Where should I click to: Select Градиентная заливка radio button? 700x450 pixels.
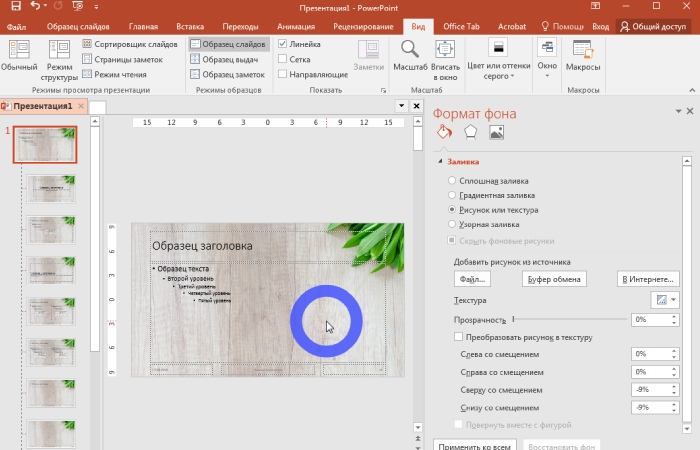(x=452, y=195)
